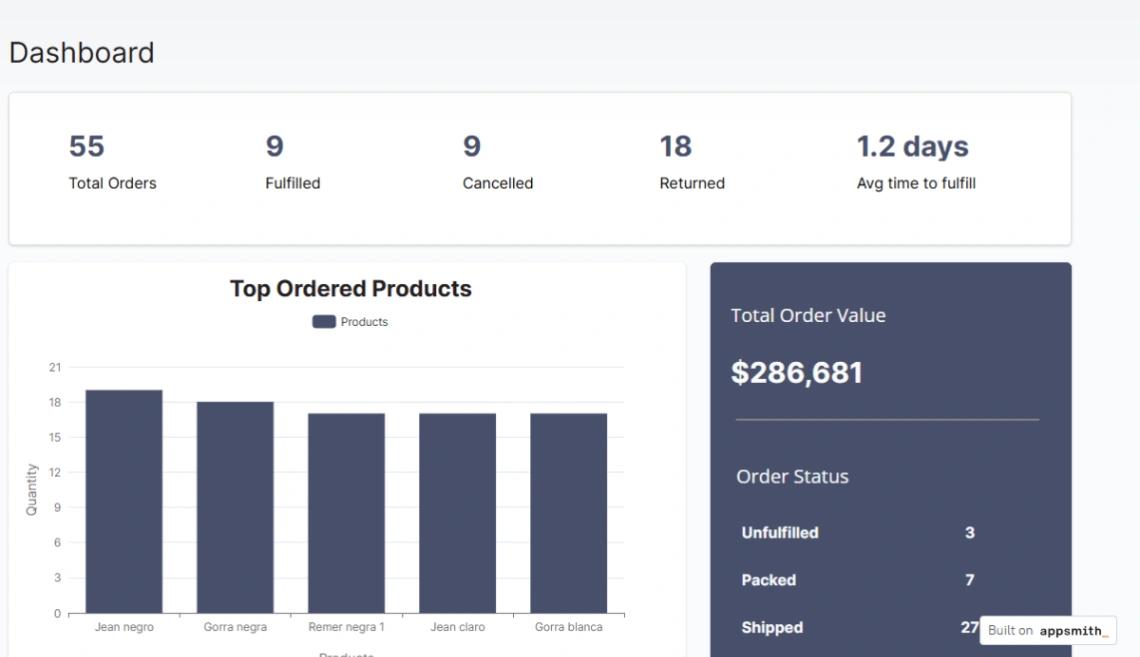This screenshot has height=657, width=1140.
Task: Click the Top Ordered Products title
Action: tap(350, 289)
